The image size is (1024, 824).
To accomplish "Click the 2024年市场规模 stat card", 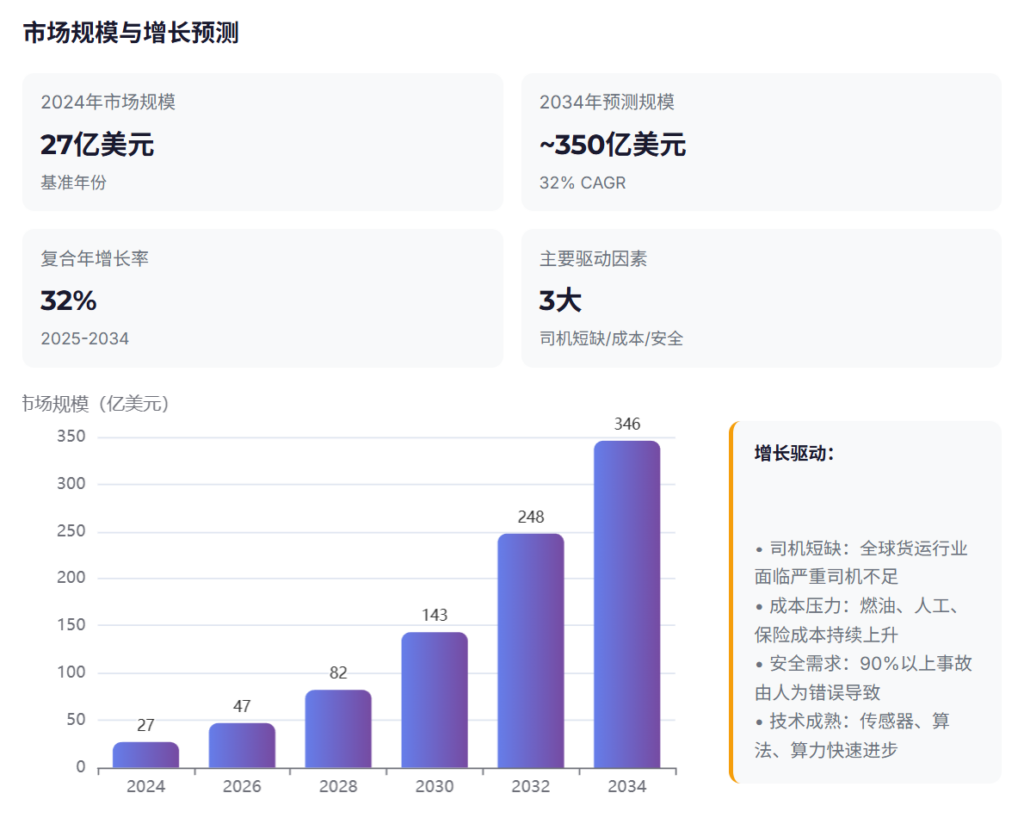I will tap(262, 142).
